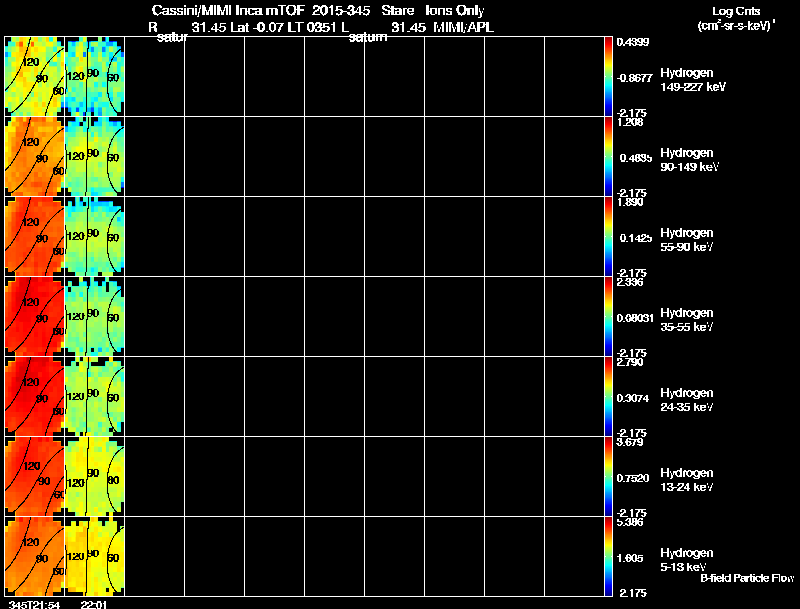The height and width of the screenshot is (609, 800).
Task: Click the 0.4399 color scale maximum value
Action: 633,42
